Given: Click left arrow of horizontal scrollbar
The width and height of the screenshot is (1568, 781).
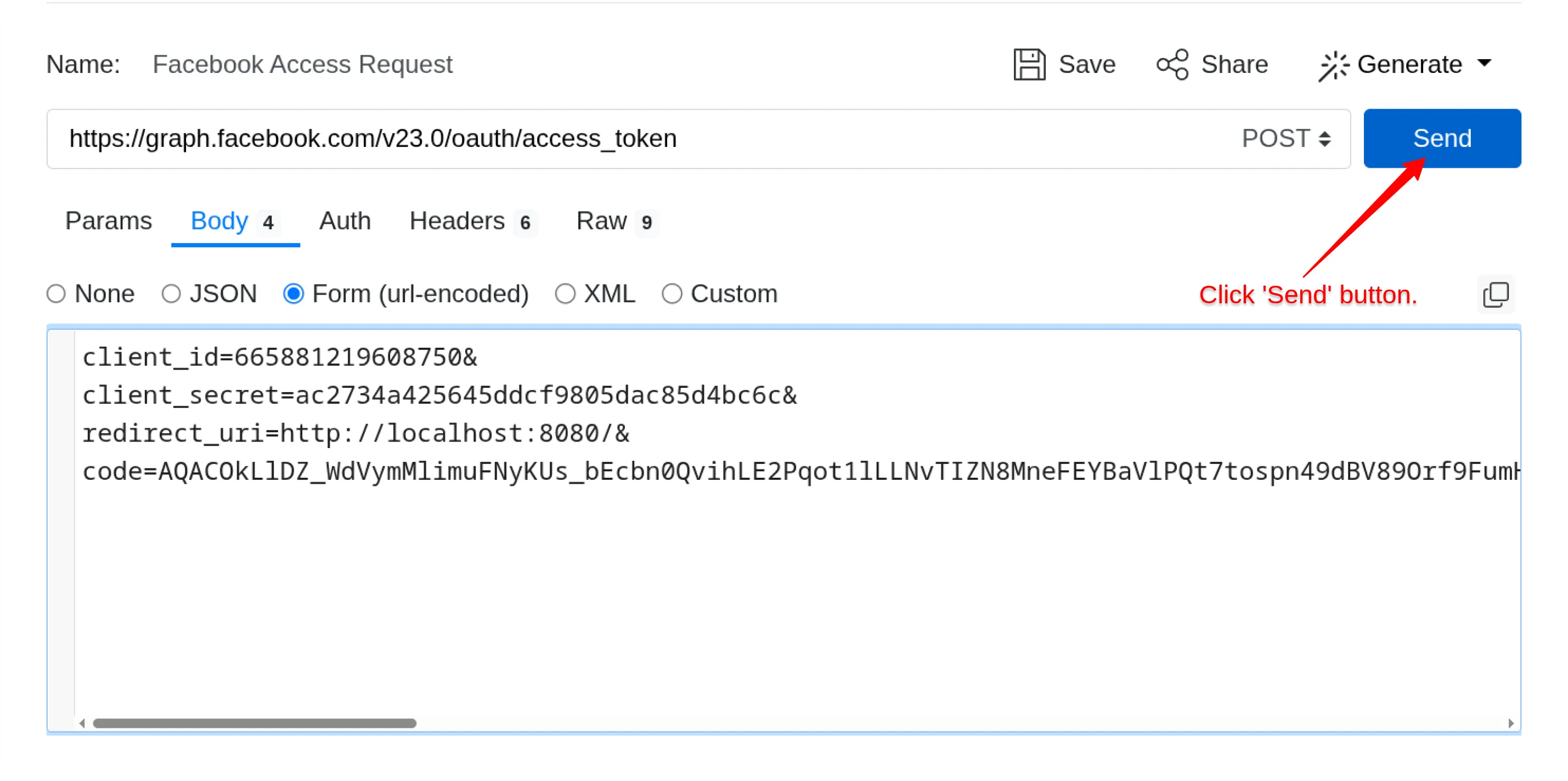Looking at the screenshot, I should pos(82,723).
